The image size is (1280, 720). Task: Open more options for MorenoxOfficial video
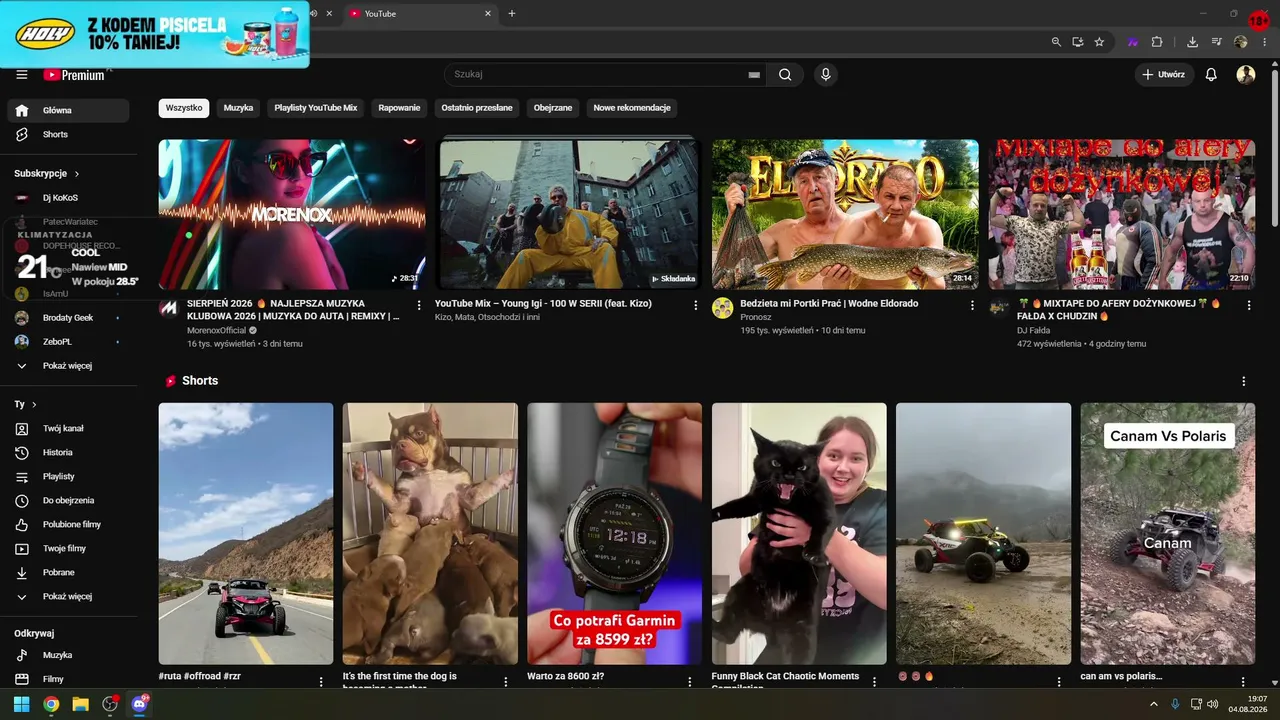(x=419, y=305)
